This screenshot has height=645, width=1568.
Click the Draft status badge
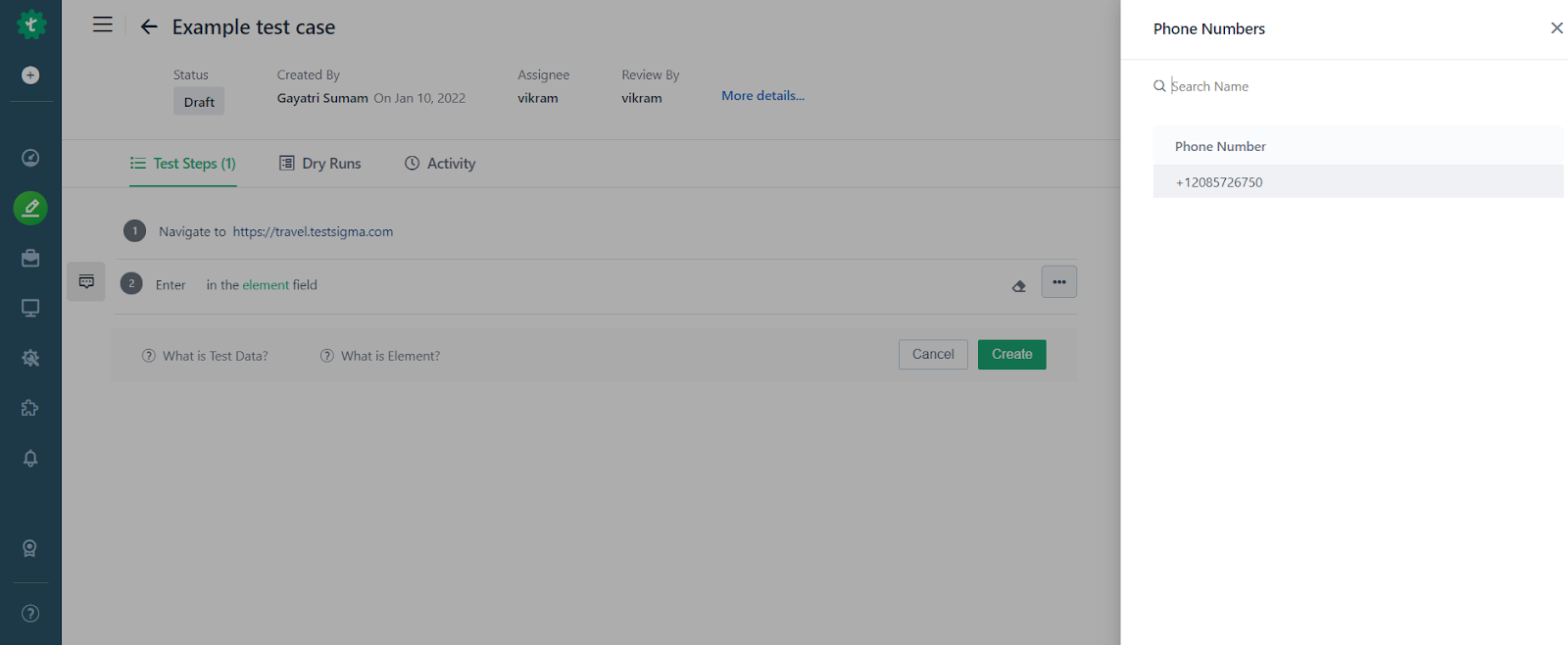pyautogui.click(x=199, y=102)
